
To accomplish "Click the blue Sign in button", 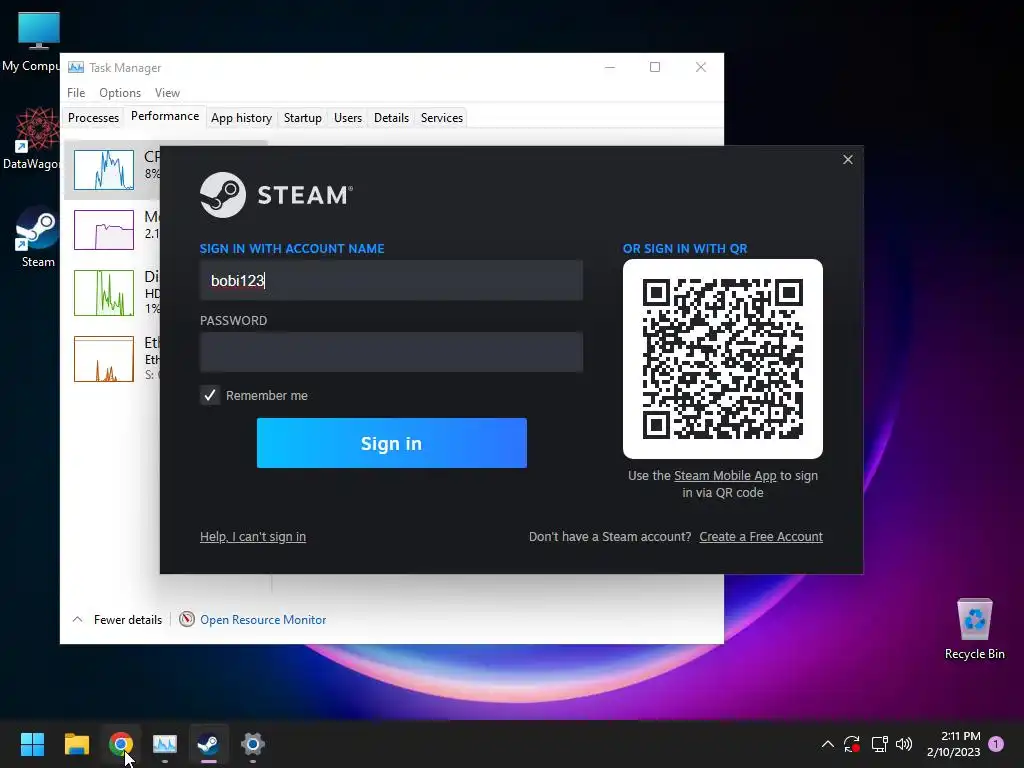I will click(x=392, y=443).
